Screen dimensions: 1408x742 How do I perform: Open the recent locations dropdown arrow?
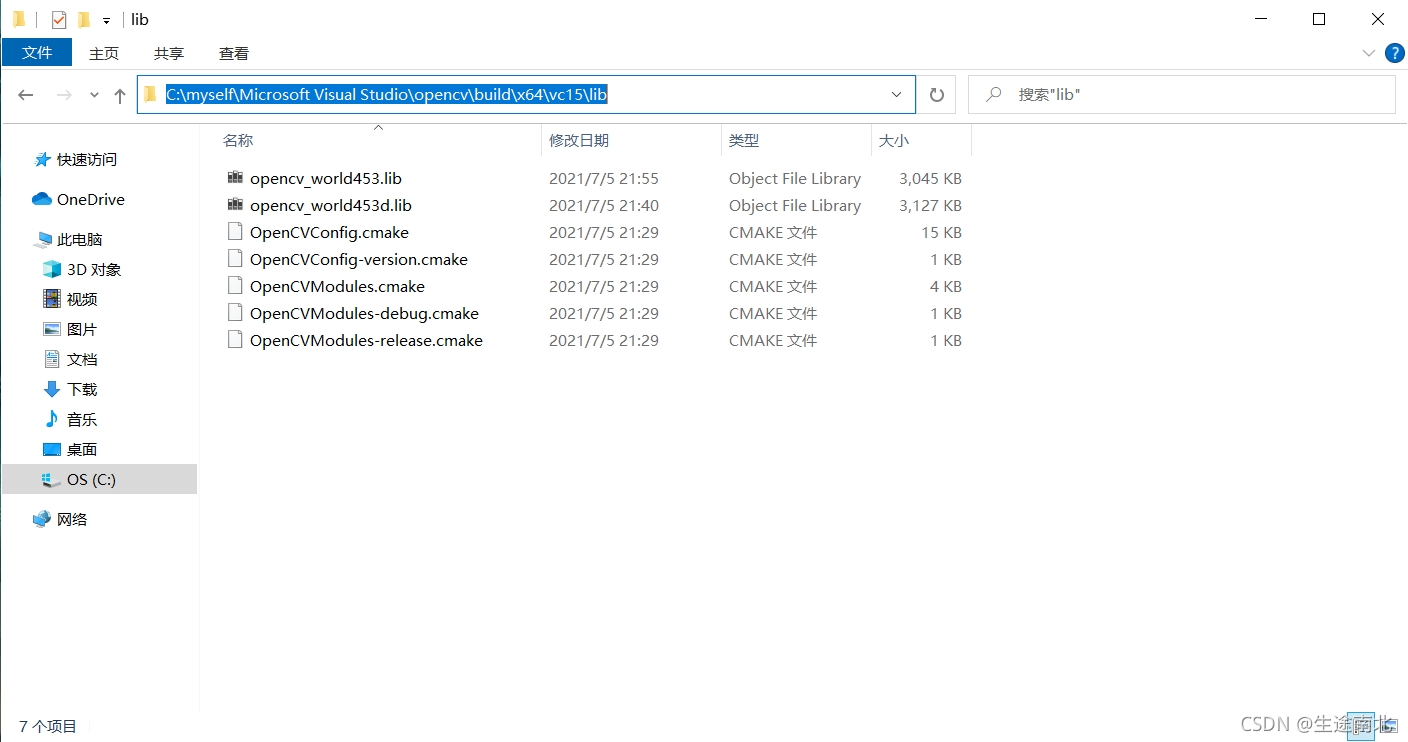(x=95, y=95)
